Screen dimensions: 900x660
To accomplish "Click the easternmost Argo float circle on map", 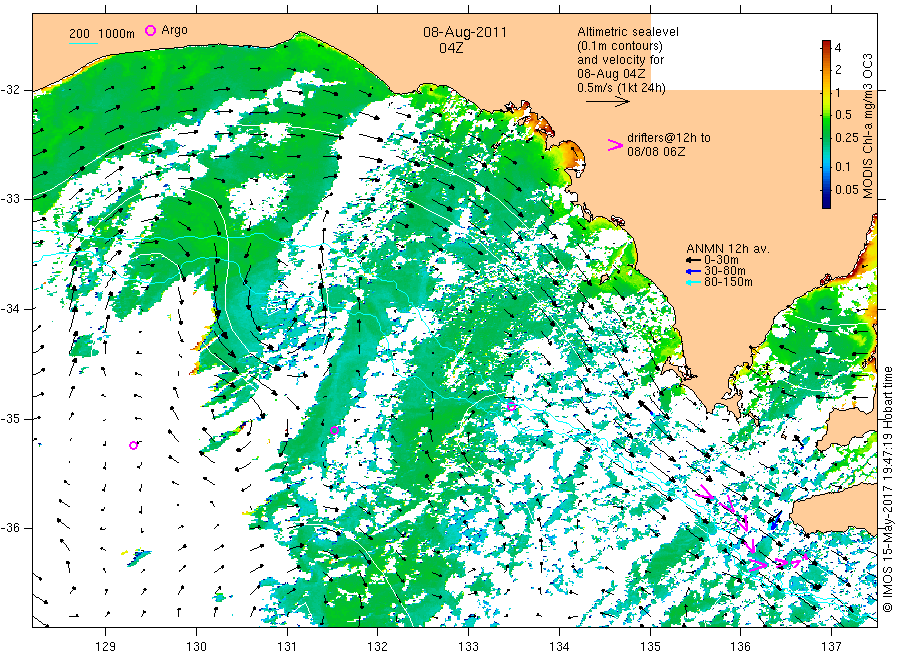I will click(511, 406).
